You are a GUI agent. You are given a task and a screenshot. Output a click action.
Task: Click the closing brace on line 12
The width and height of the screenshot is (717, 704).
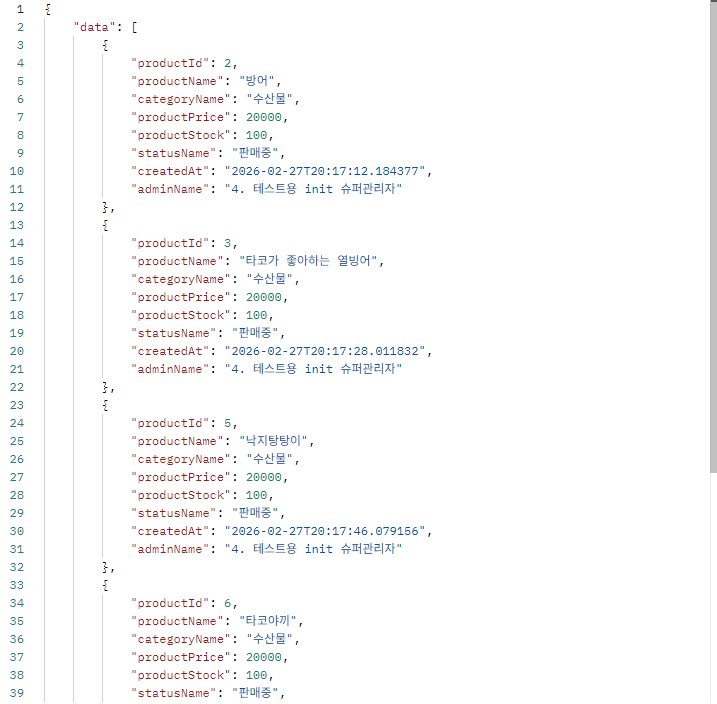click(106, 207)
